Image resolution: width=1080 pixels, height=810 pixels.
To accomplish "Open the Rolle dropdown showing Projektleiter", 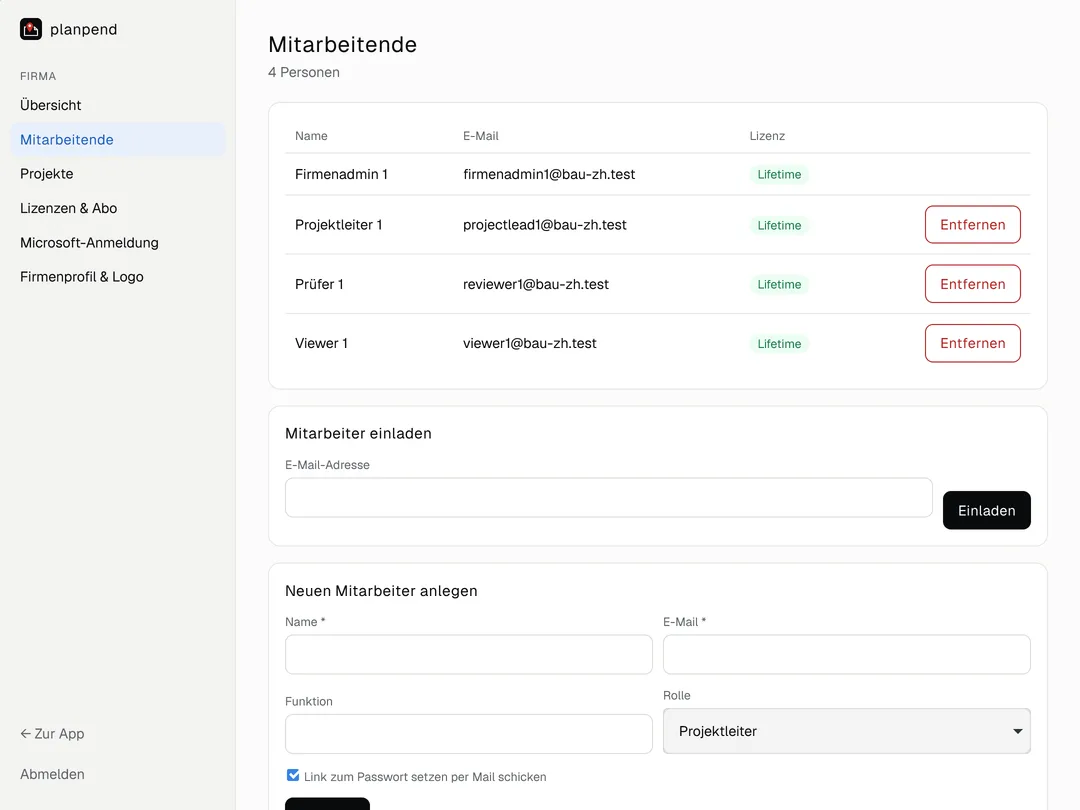I will pyautogui.click(x=847, y=731).
